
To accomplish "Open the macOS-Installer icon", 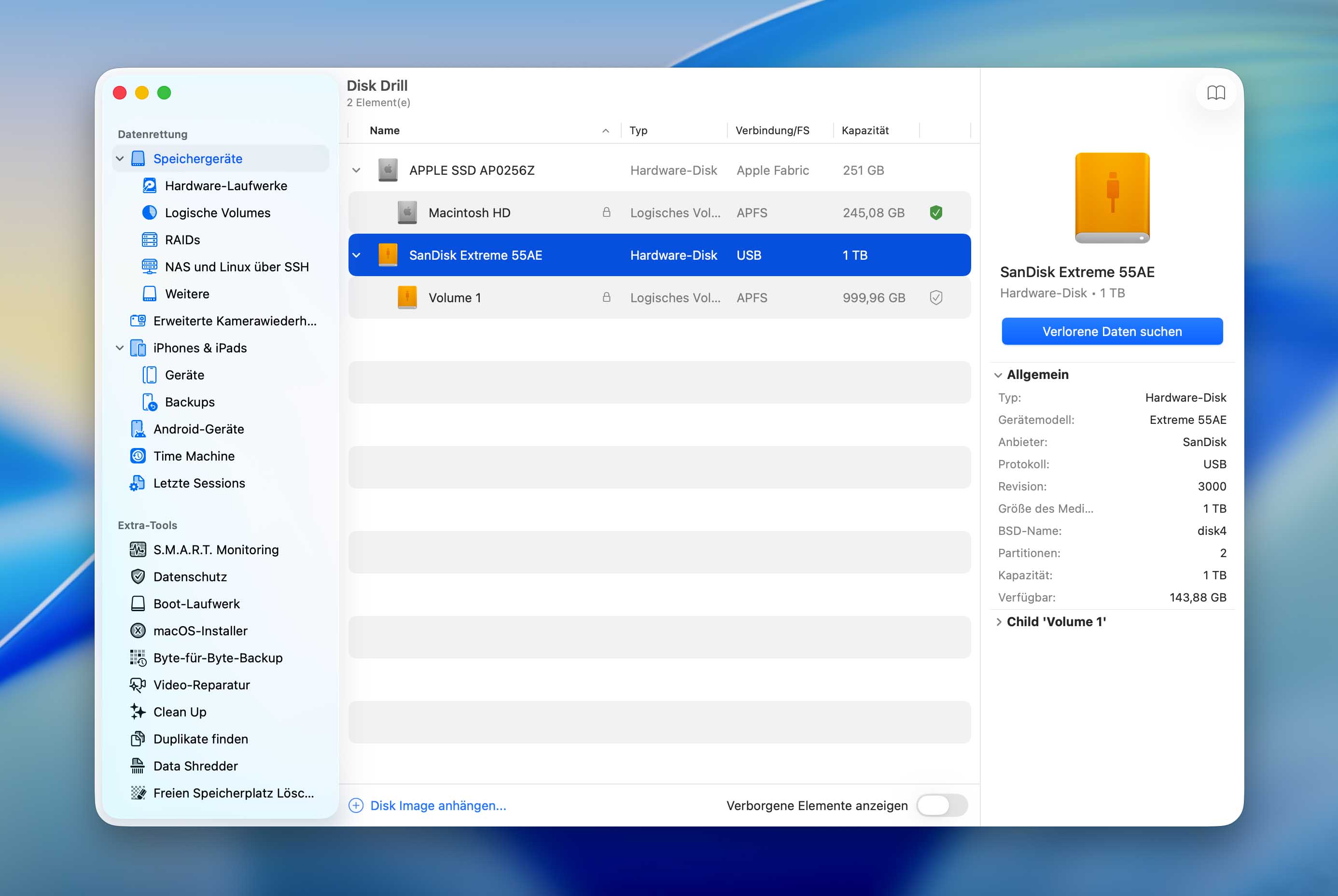I will coord(138,631).
